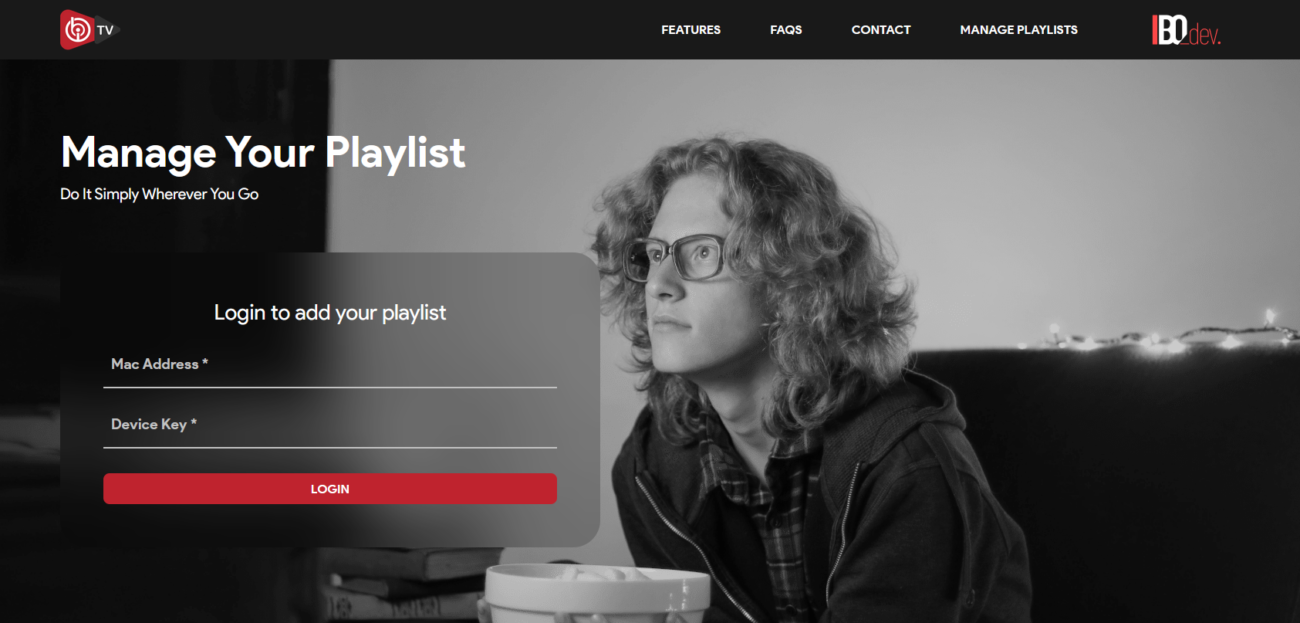The image size is (1300, 623).
Task: Click the Do It Simply Wherever You Go subtitle
Action: [x=159, y=194]
